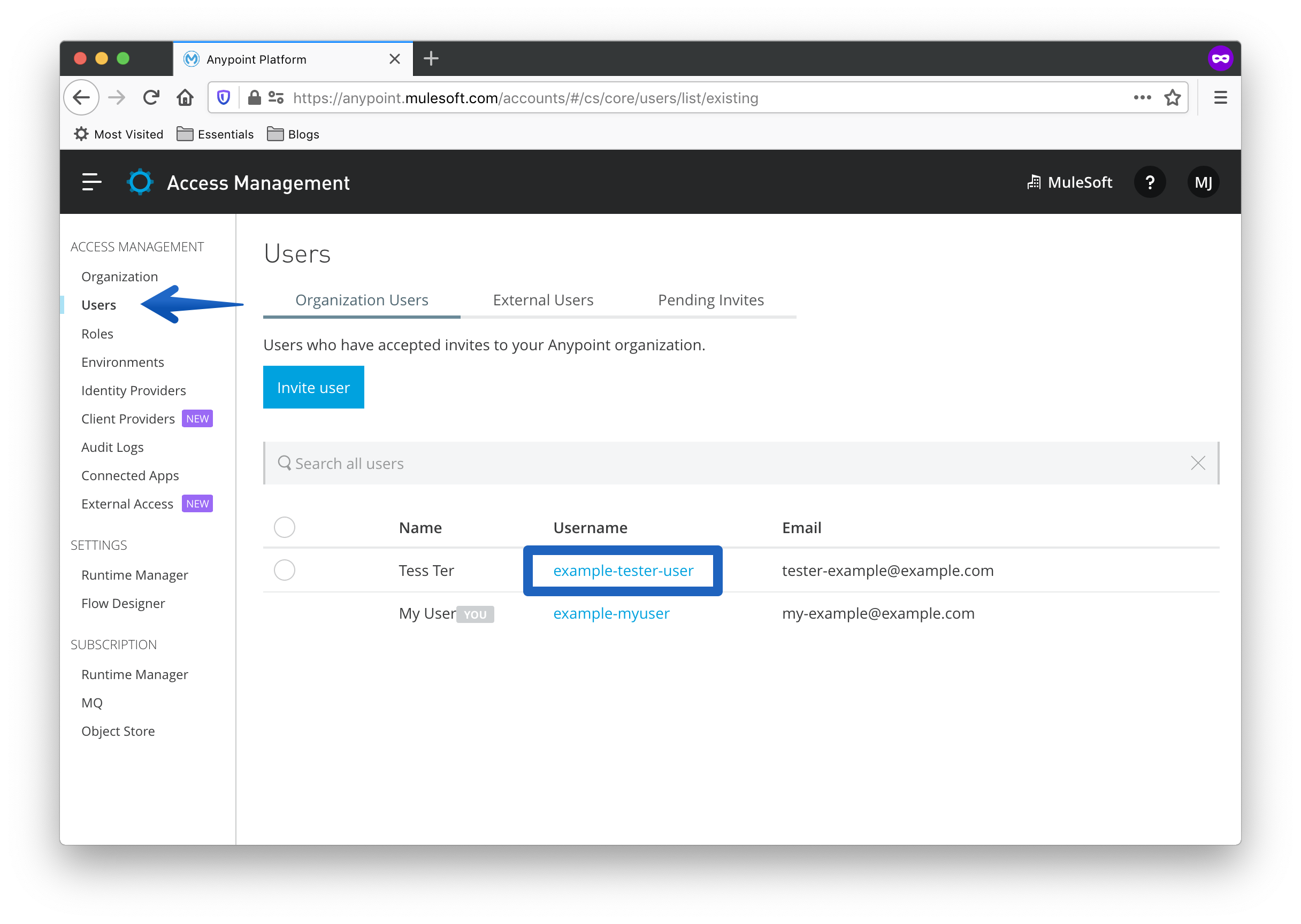The width and height of the screenshot is (1301, 924).
Task: Open Audit Logs in the sidebar
Action: click(112, 447)
